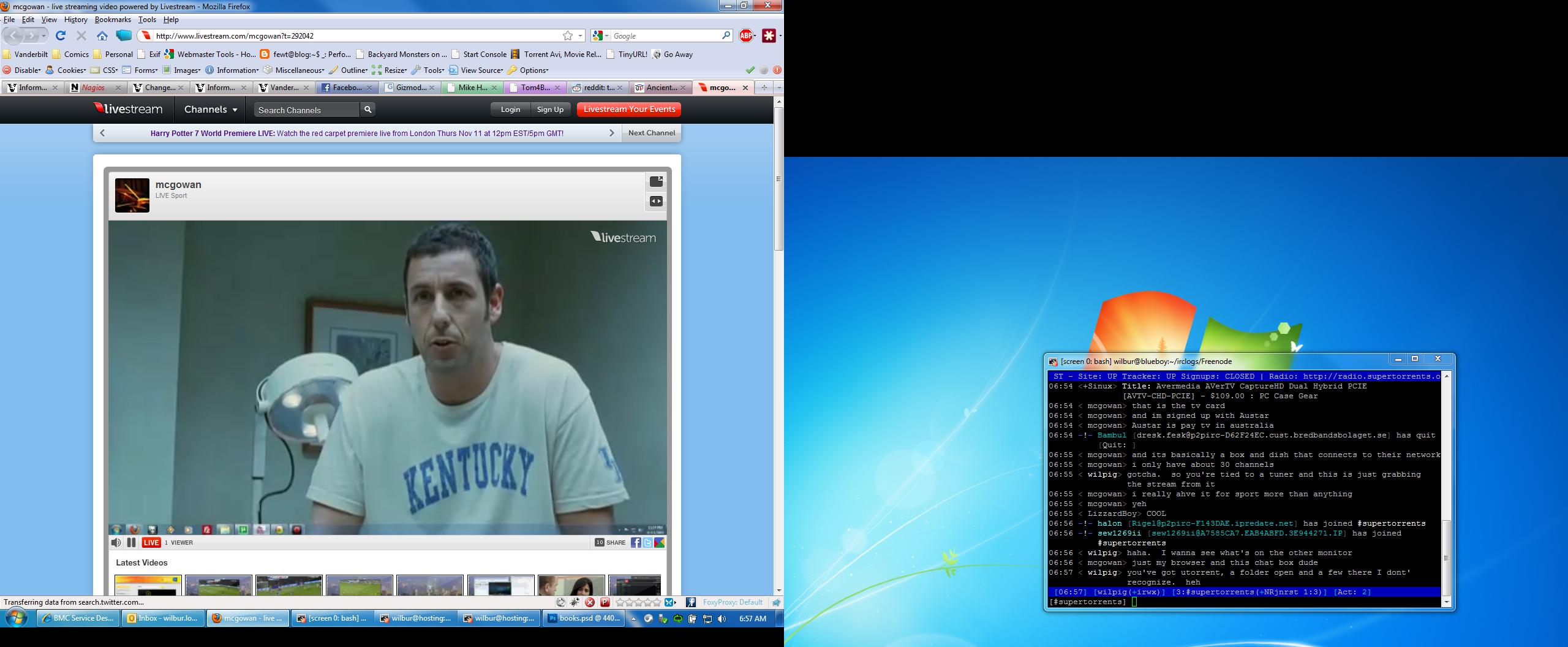The width and height of the screenshot is (1568, 647).
Task: Open the first Latest Videos thumbnail
Action: tap(148, 585)
